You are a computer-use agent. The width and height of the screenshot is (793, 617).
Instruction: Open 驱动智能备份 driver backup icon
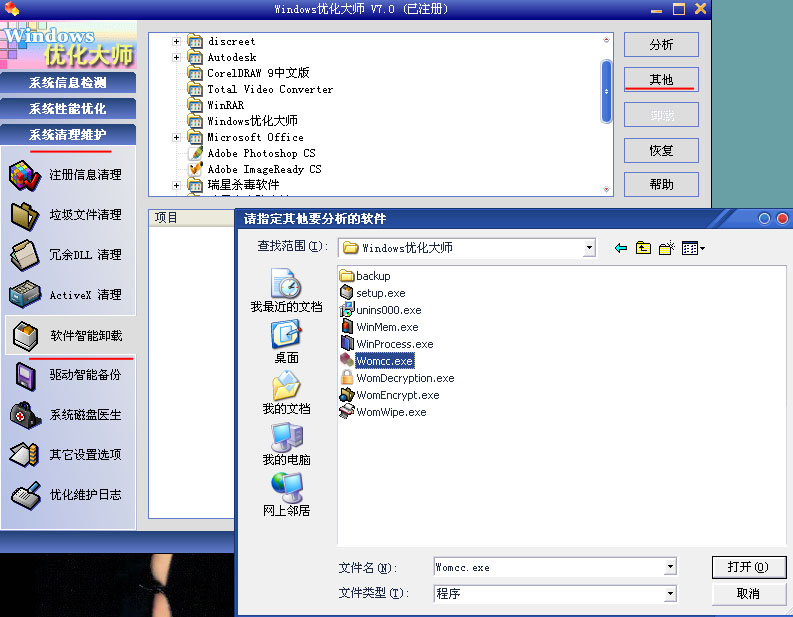(25, 376)
